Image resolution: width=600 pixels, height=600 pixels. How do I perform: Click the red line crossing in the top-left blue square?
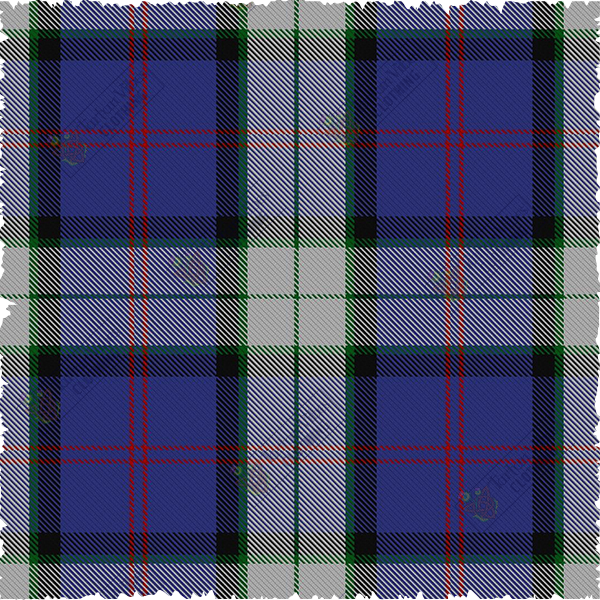(139, 139)
